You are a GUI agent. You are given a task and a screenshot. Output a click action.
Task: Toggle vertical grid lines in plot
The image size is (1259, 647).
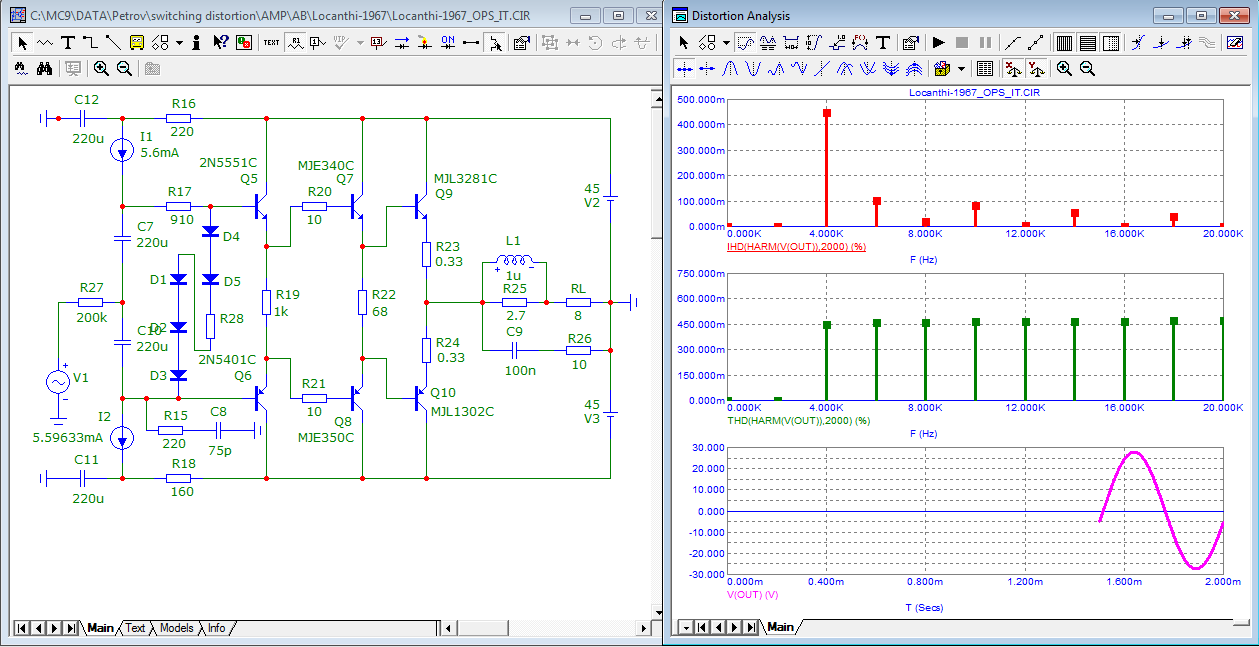[1064, 43]
